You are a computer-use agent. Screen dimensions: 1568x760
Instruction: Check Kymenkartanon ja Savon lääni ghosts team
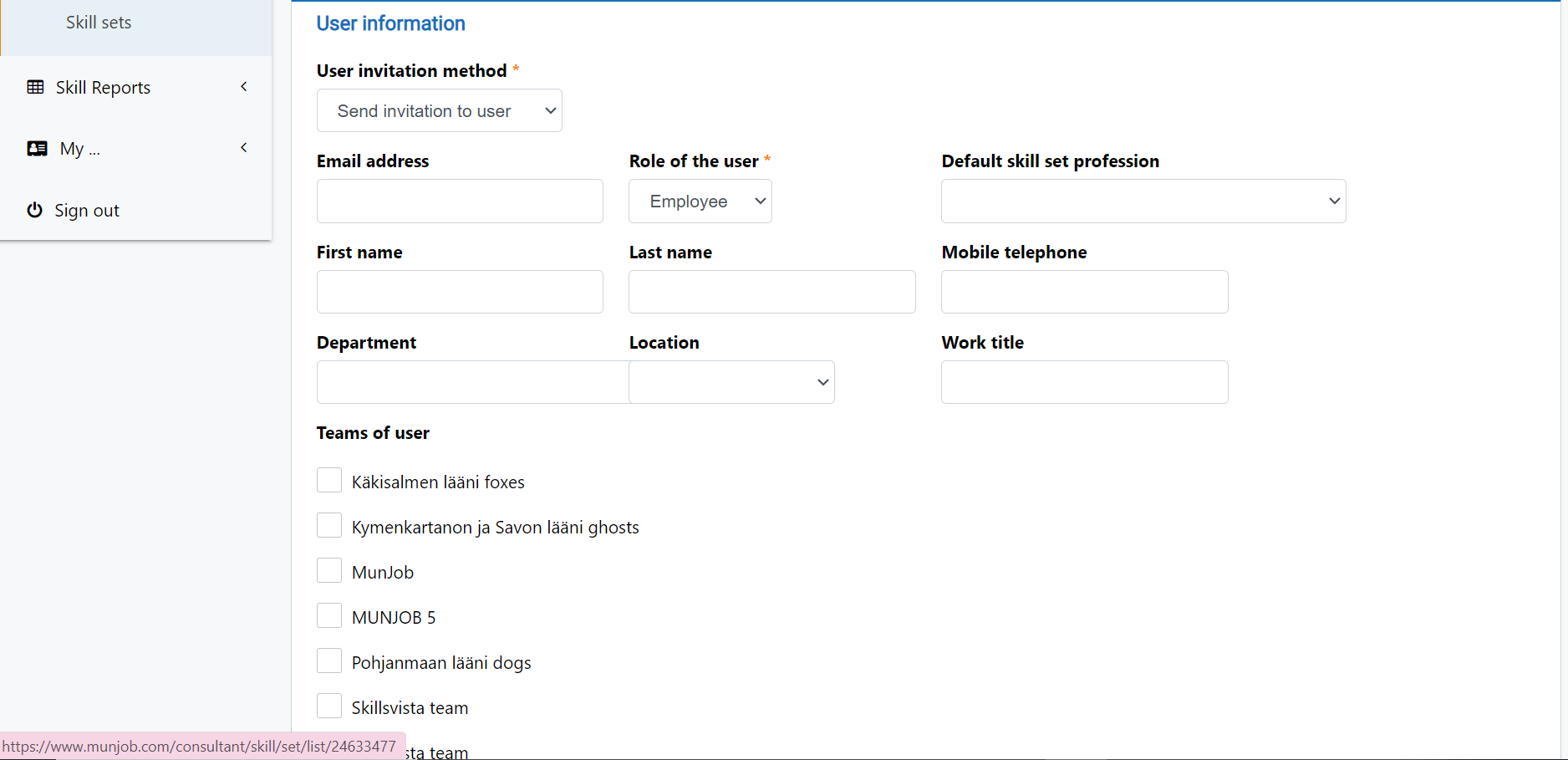(x=329, y=525)
